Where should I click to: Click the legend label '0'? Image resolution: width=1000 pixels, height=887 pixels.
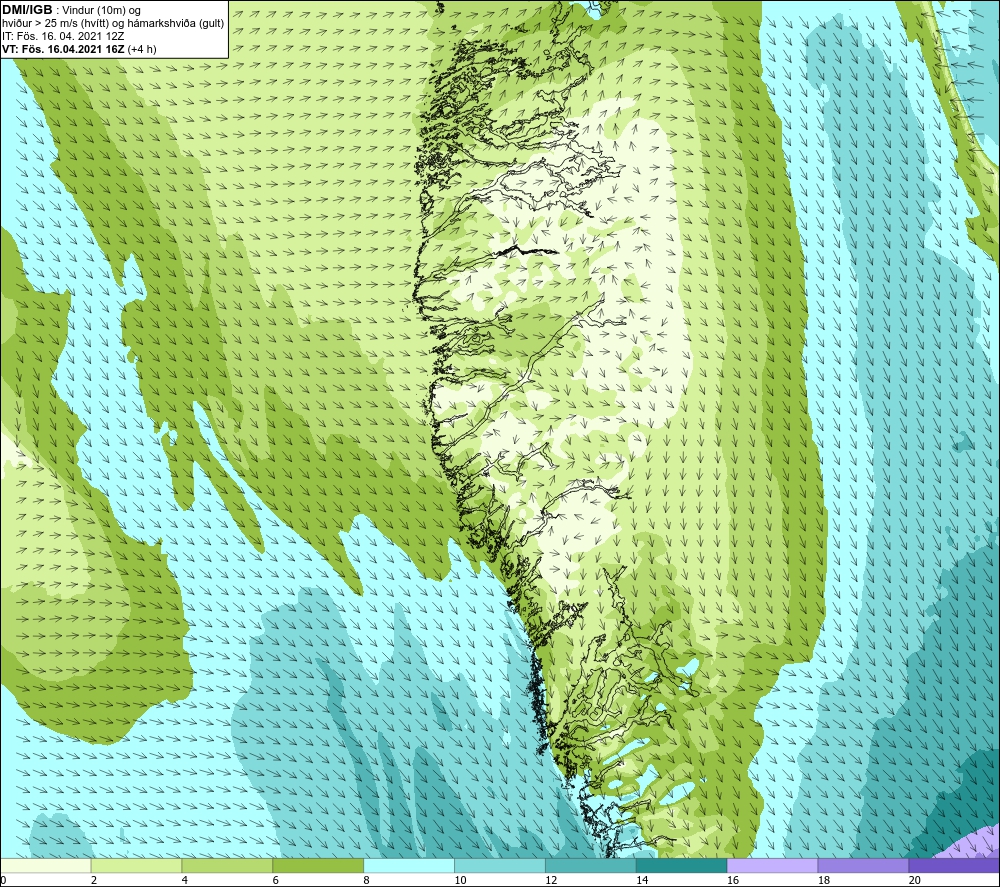tap(3, 880)
